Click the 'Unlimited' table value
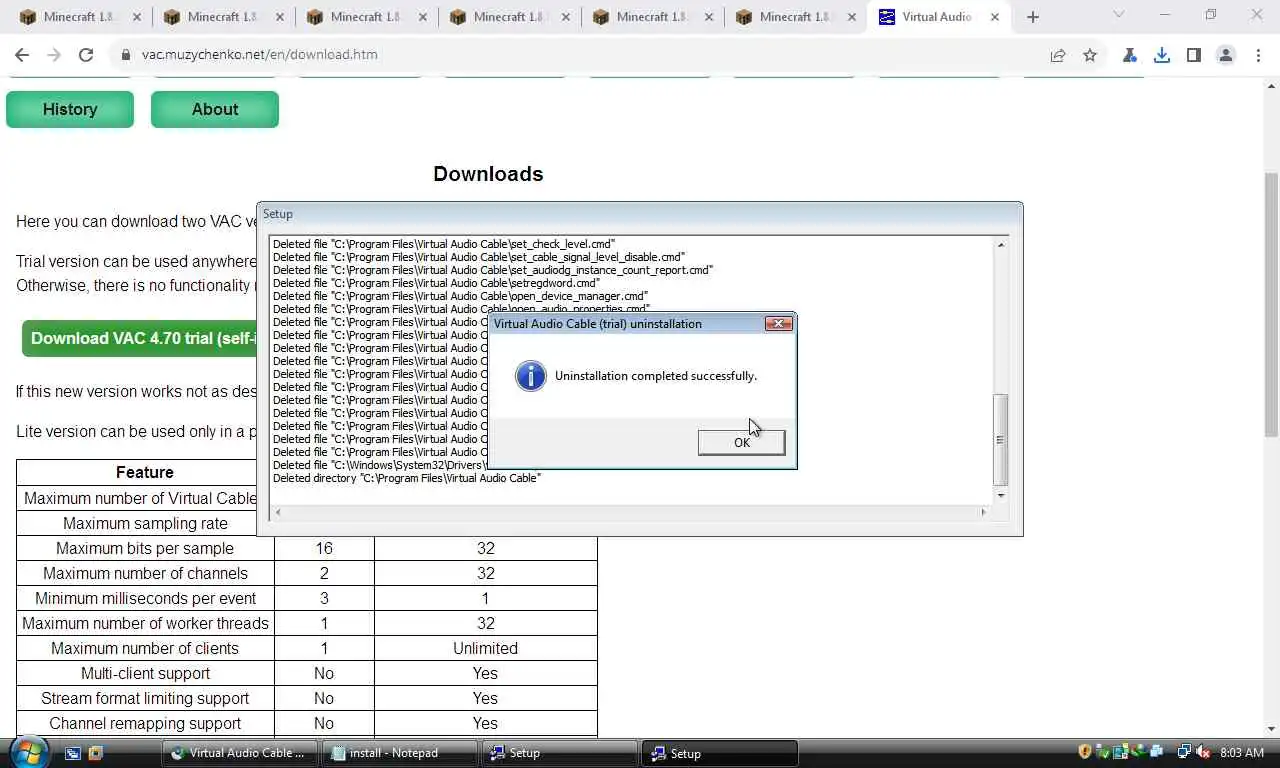The height and width of the screenshot is (768, 1280). (485, 648)
